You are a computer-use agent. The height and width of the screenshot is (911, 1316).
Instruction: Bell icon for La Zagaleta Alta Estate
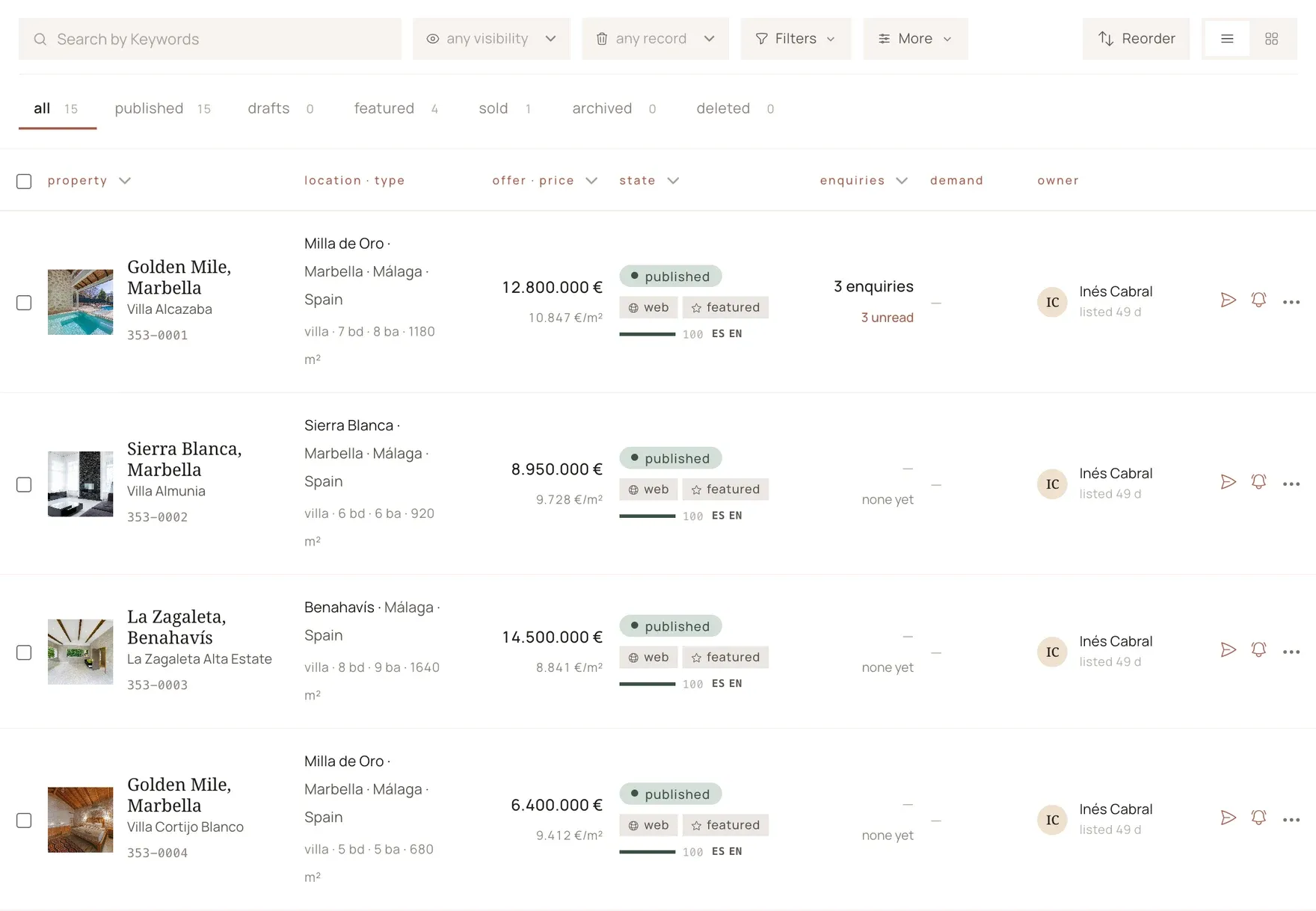[1258, 650]
